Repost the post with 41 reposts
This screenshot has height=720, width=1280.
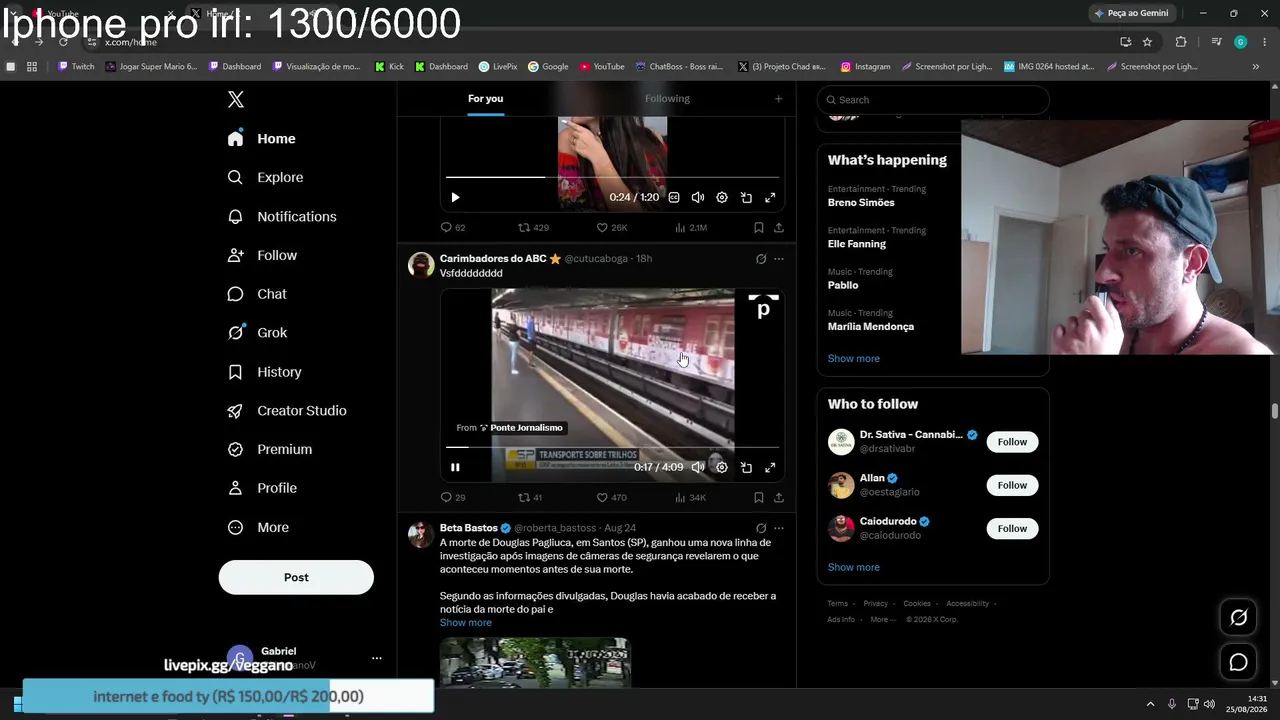pyautogui.click(x=530, y=497)
